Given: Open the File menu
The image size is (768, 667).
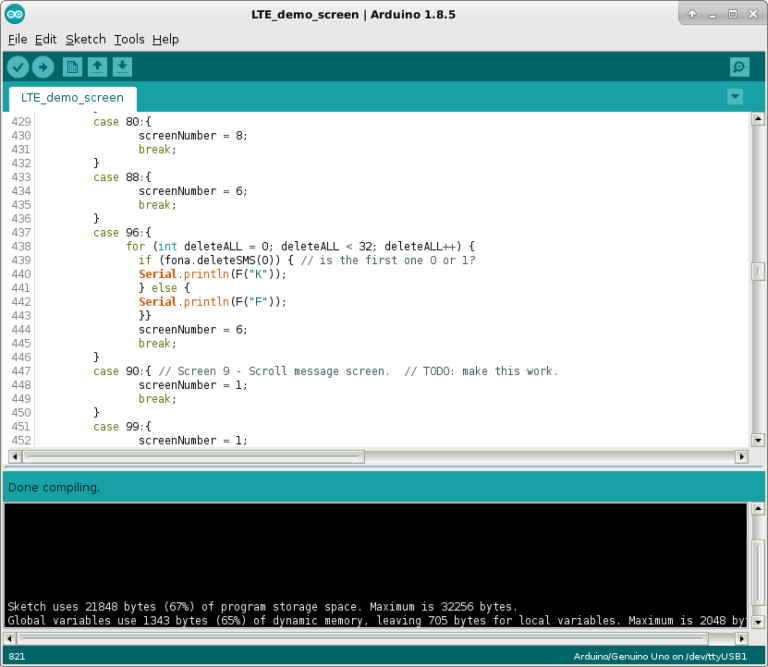Looking at the screenshot, I should [17, 39].
